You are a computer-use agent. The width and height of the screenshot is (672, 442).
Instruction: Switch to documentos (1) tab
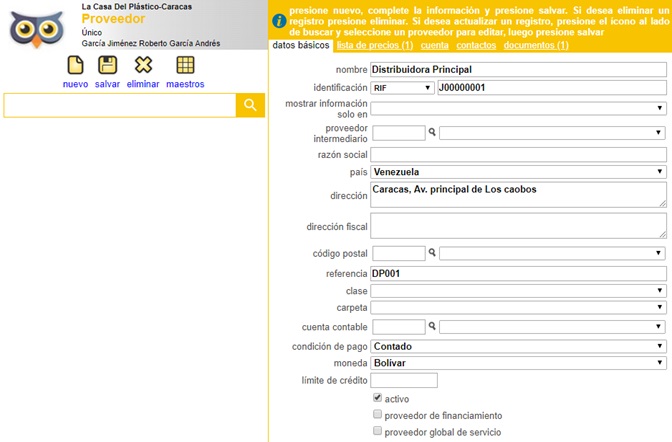(x=536, y=45)
